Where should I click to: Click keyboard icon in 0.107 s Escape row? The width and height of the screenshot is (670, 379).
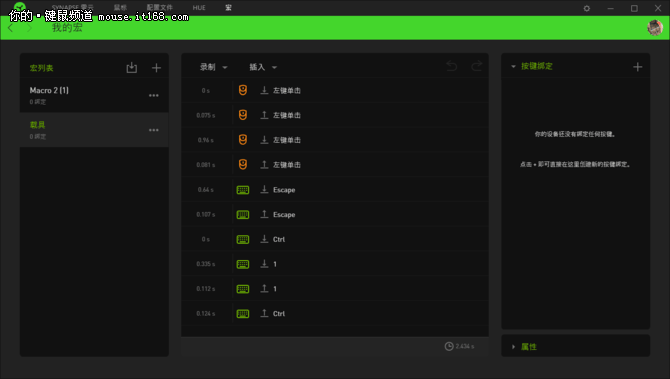click(x=243, y=214)
